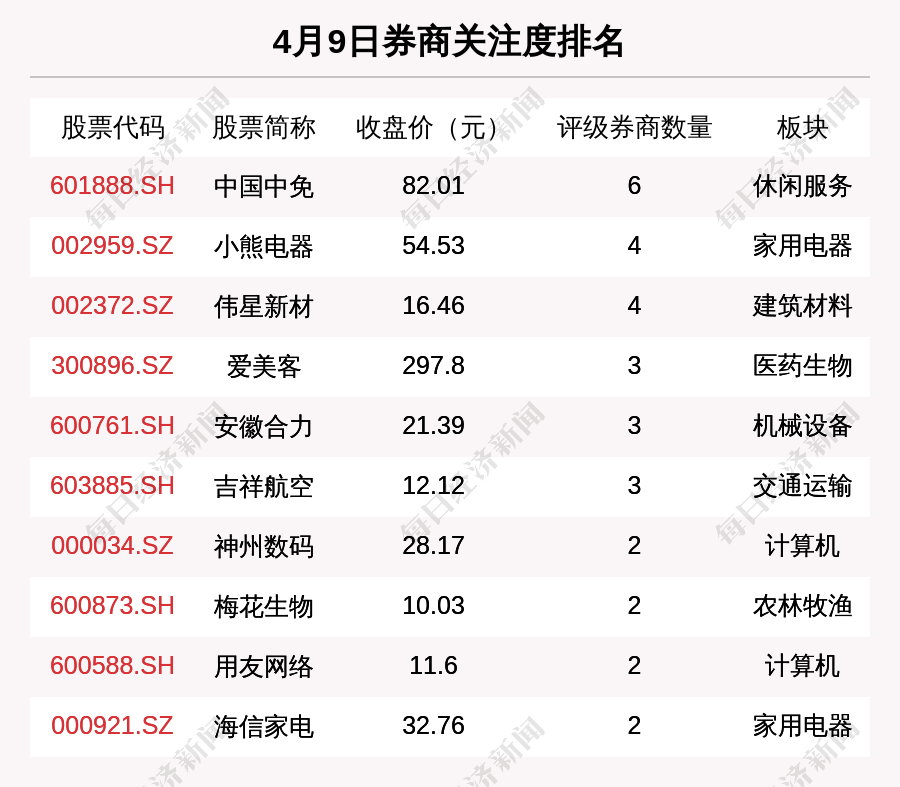This screenshot has height=787, width=900.
Task: Select stock code 000921.SZ
Action: 112,726
